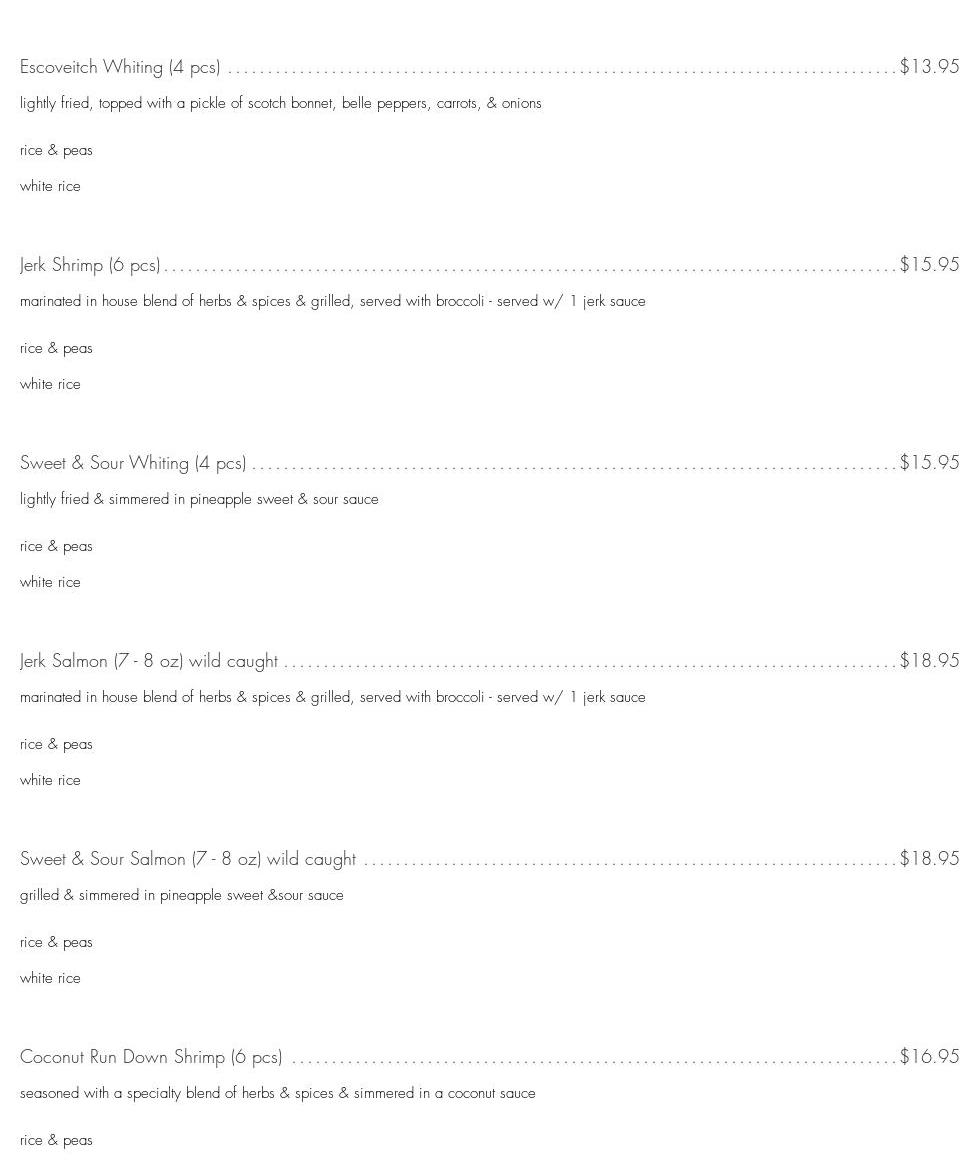Screen dimensions: 965x1161
Task: Click the coconut sauce description line
Action: point(277,1093)
